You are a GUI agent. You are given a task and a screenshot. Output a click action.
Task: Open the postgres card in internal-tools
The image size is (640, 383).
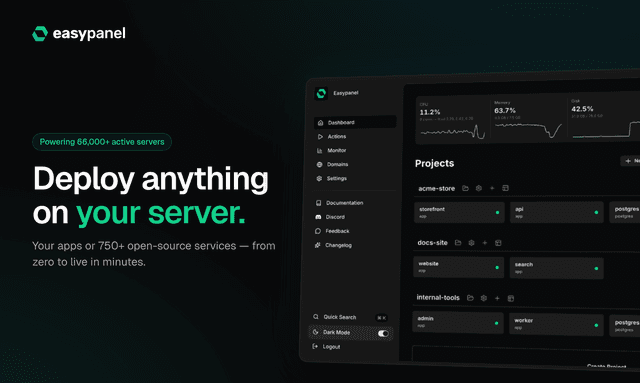[624, 325]
